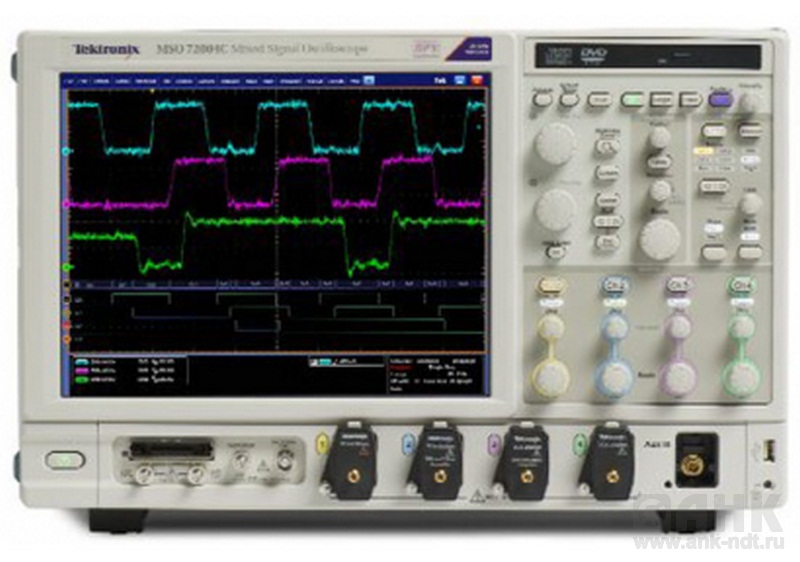
Task: Toggle the blue CH2 channel button
Action: [x=613, y=287]
